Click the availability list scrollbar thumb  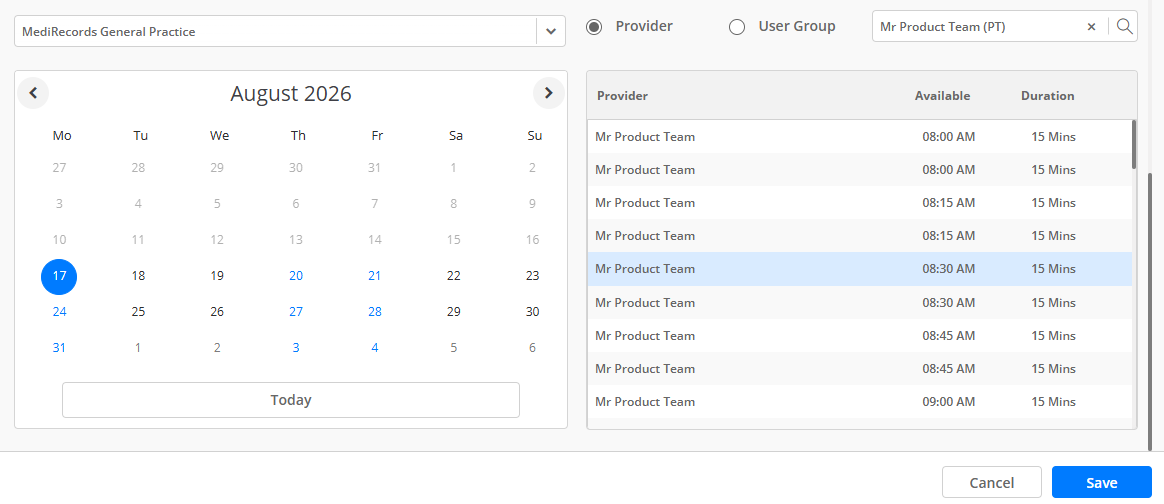point(1134,144)
